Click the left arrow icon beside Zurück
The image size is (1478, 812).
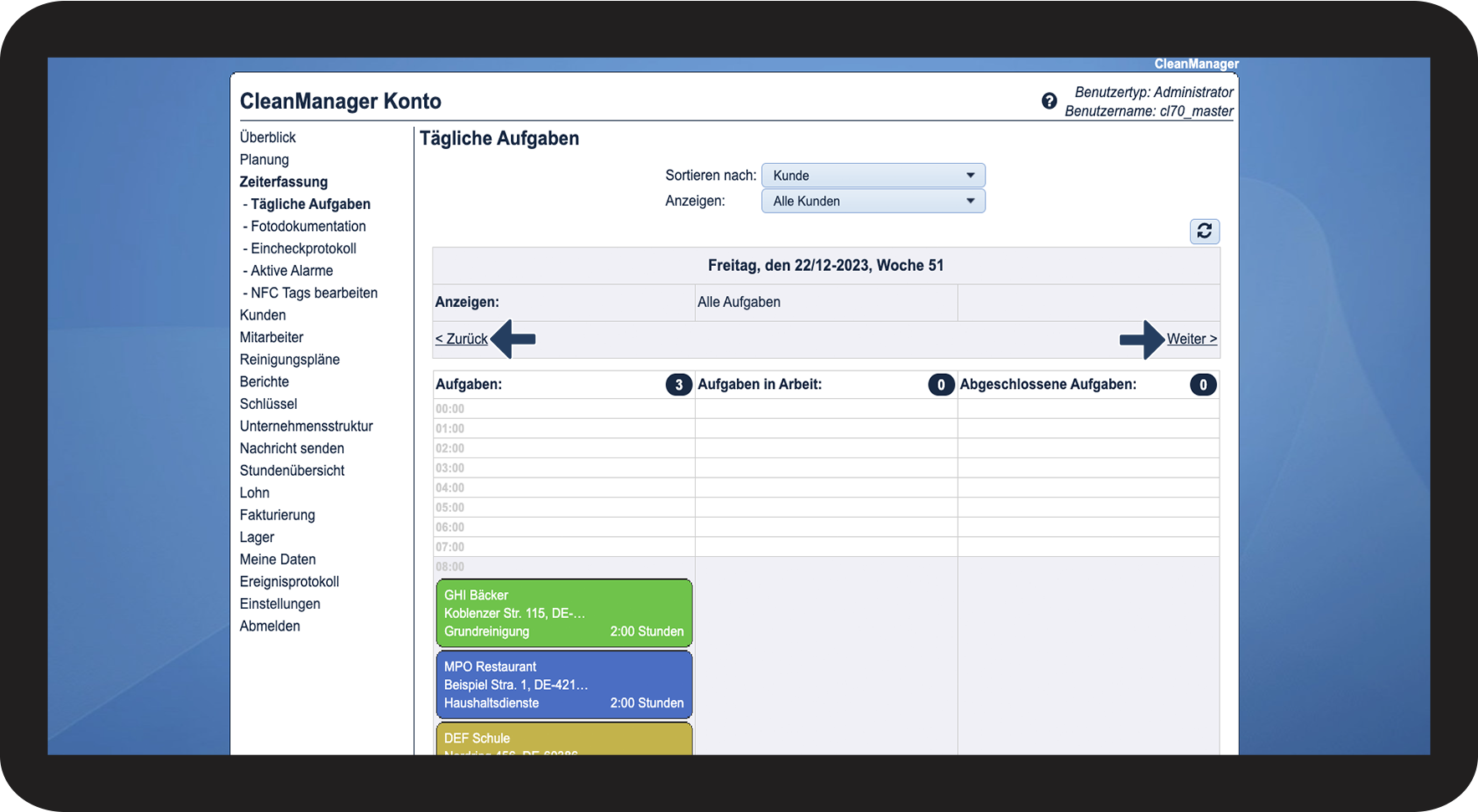tap(514, 339)
